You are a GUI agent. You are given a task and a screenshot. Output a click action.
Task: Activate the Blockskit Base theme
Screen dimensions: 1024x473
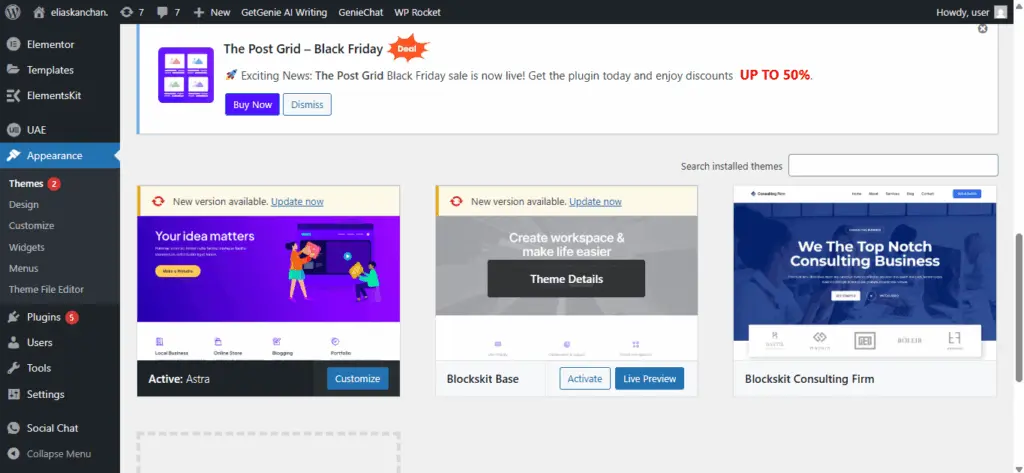584,379
